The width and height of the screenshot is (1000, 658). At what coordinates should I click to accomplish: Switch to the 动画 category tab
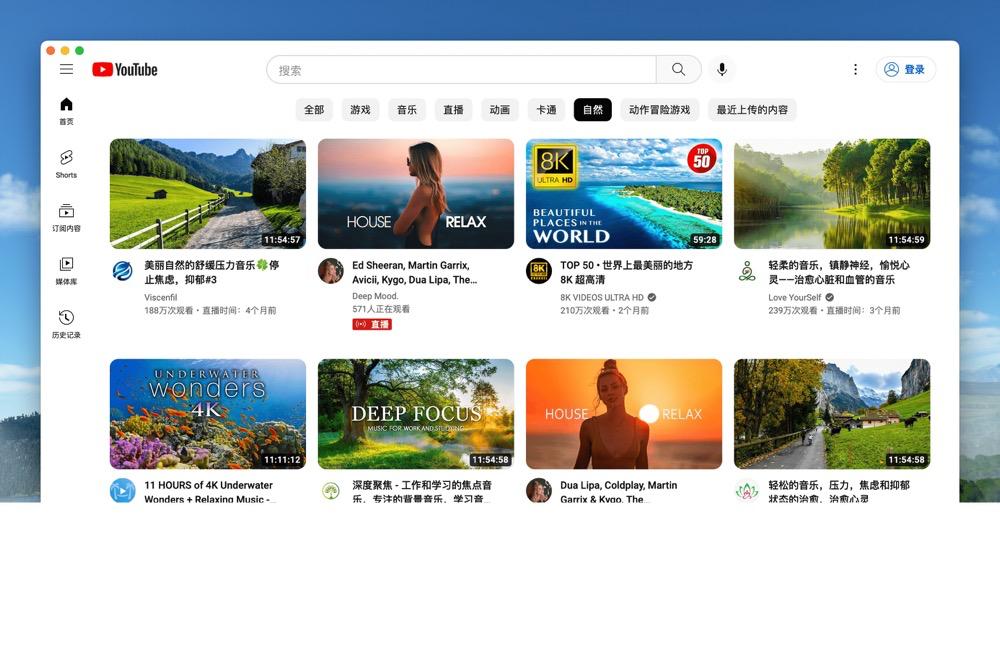point(499,110)
